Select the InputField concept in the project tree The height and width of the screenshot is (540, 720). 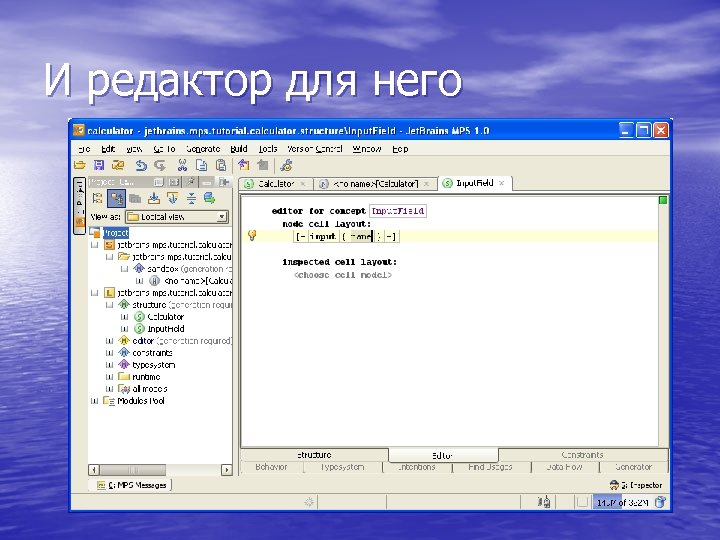(x=159, y=329)
